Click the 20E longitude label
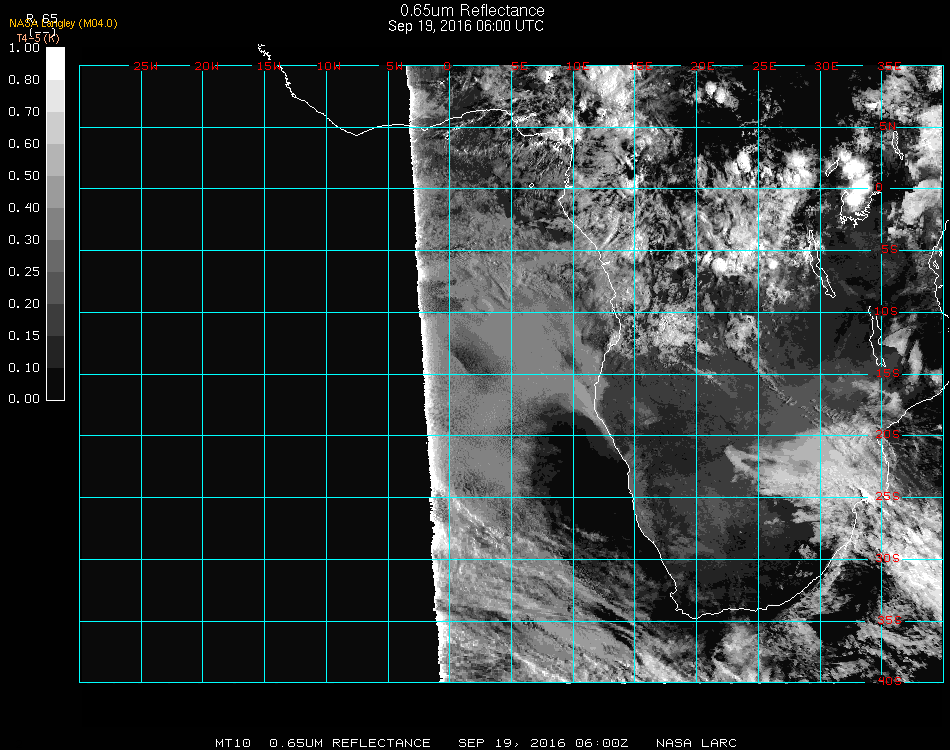The height and width of the screenshot is (750, 950). pyautogui.click(x=702, y=66)
